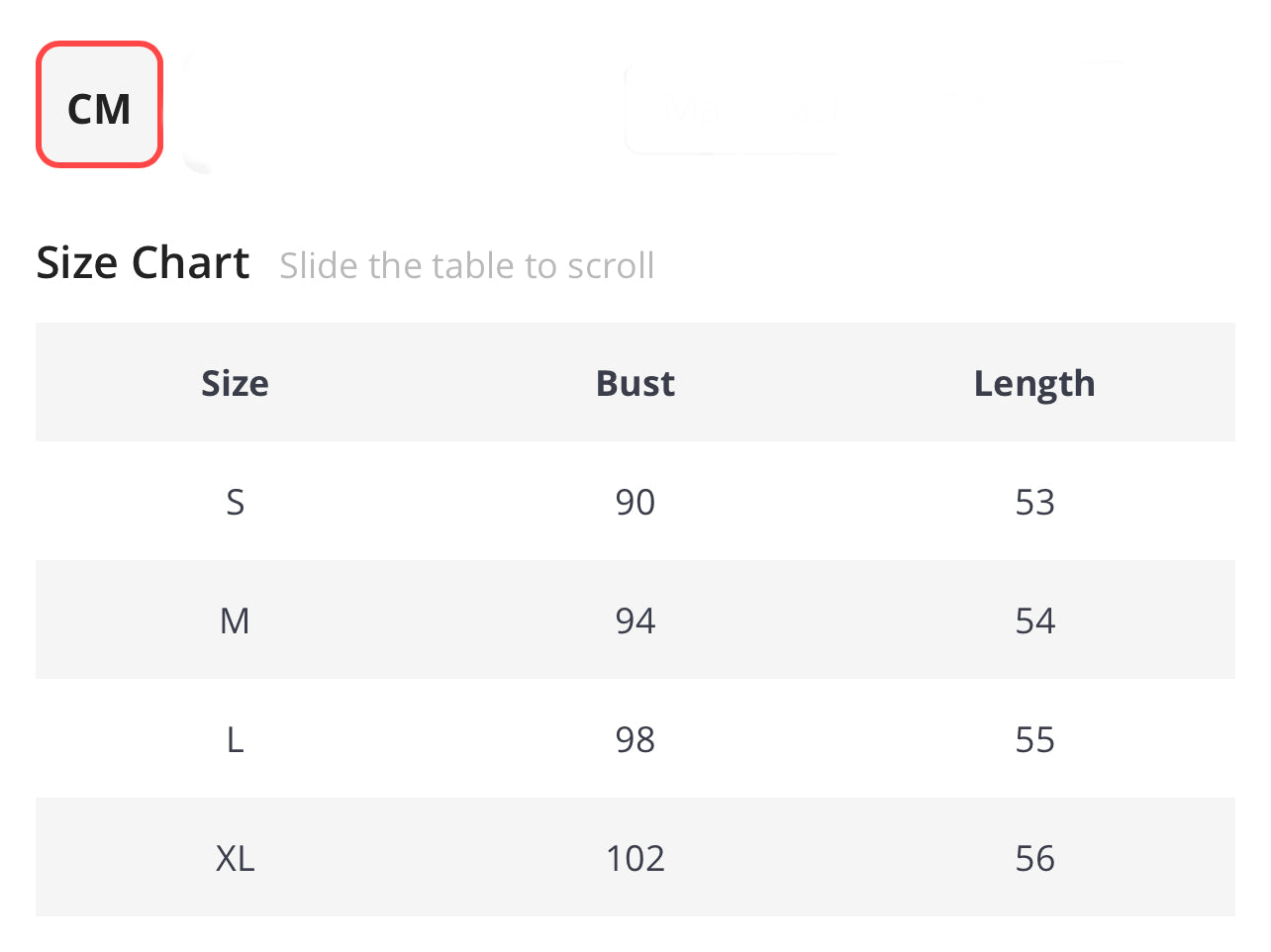Screen dimensions: 1271x952
Task: Choose size L in the table
Action: [235, 739]
